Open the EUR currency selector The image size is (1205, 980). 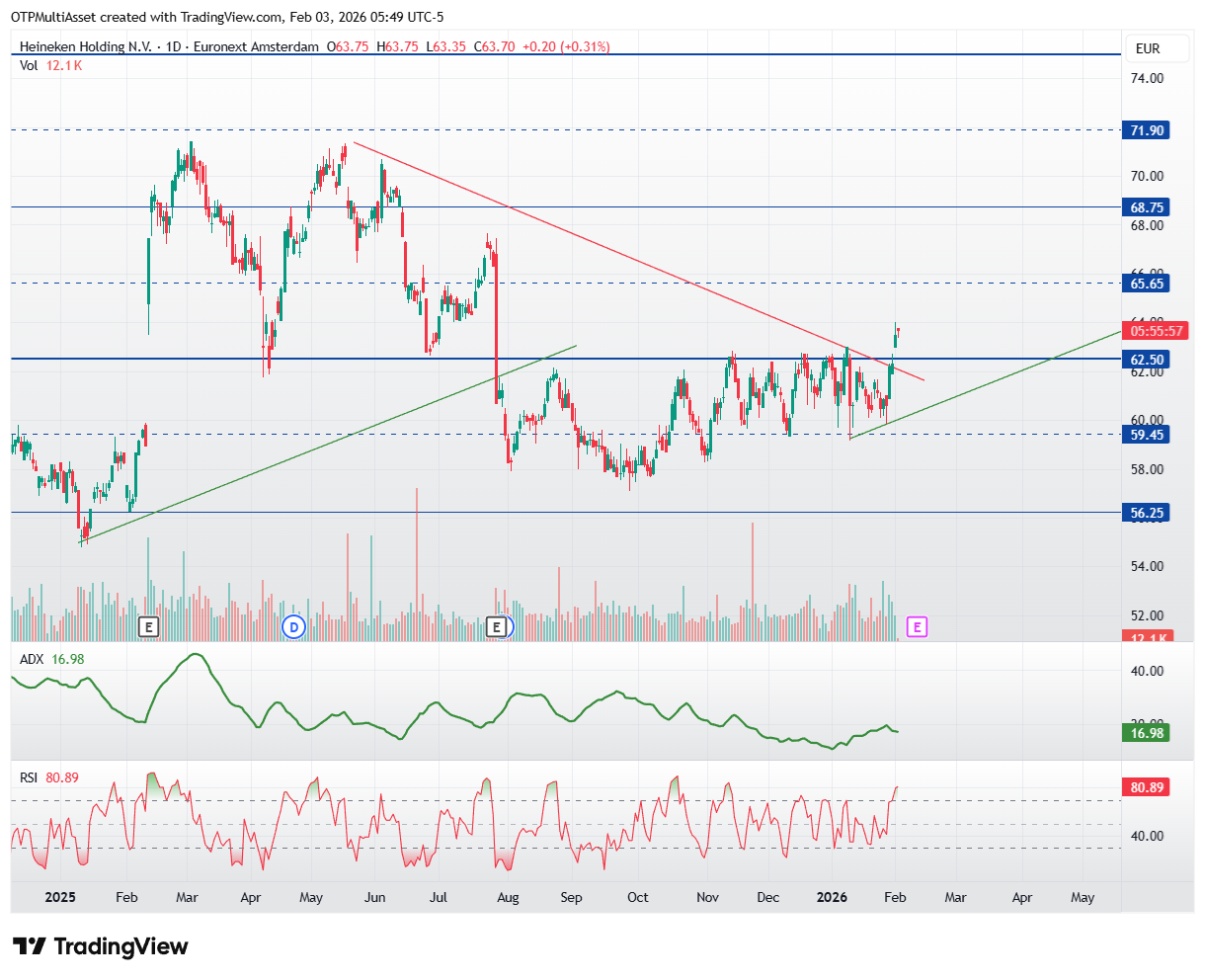click(x=1148, y=48)
